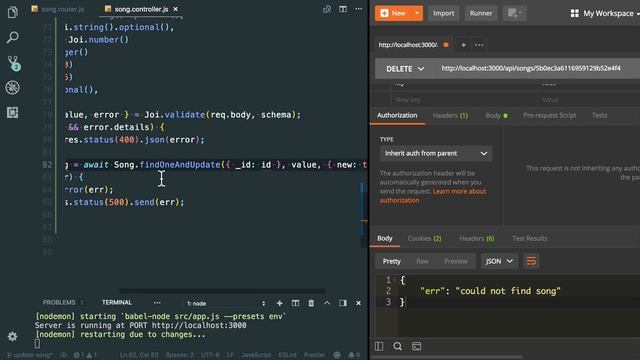Click the update-song branch in status bar
Screen dimensions: 640x360
coord(30,355)
